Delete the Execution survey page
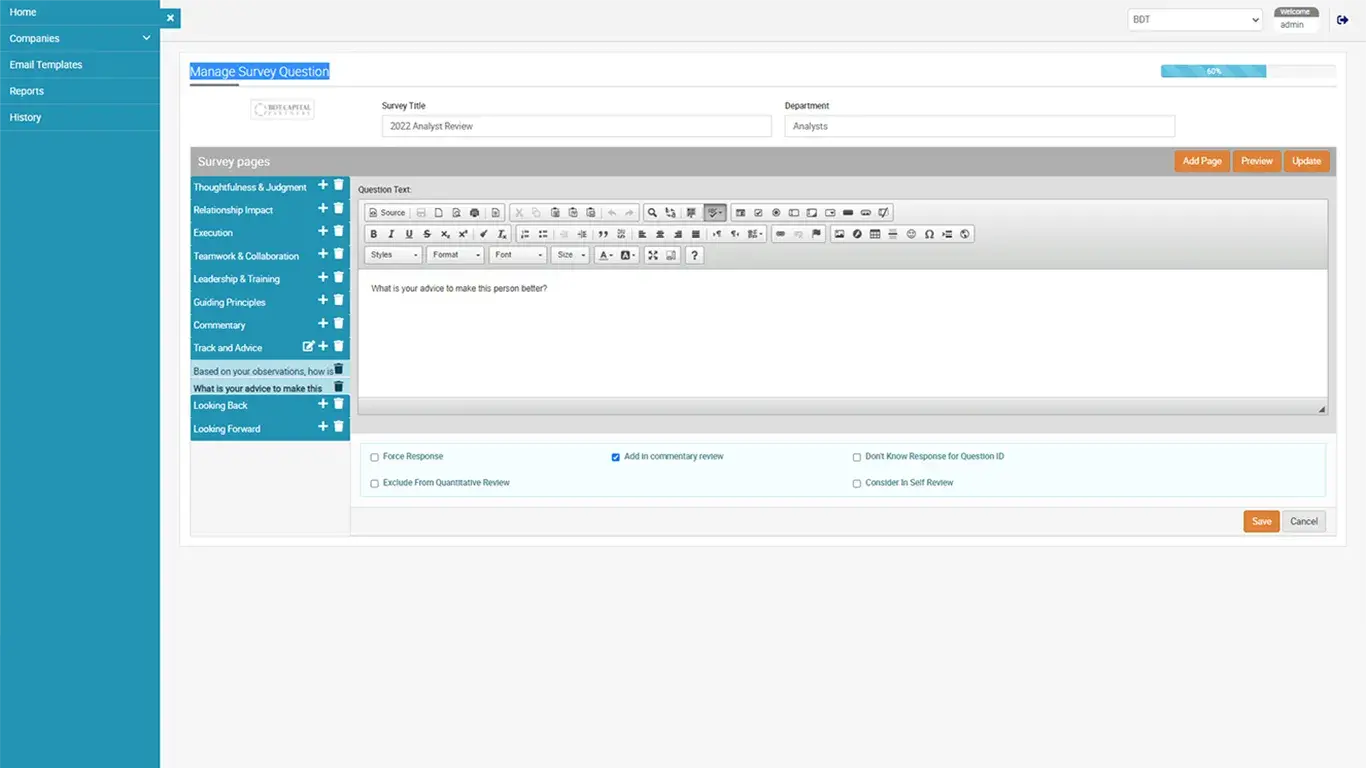Screen dimensions: 1366x768 coord(338,231)
